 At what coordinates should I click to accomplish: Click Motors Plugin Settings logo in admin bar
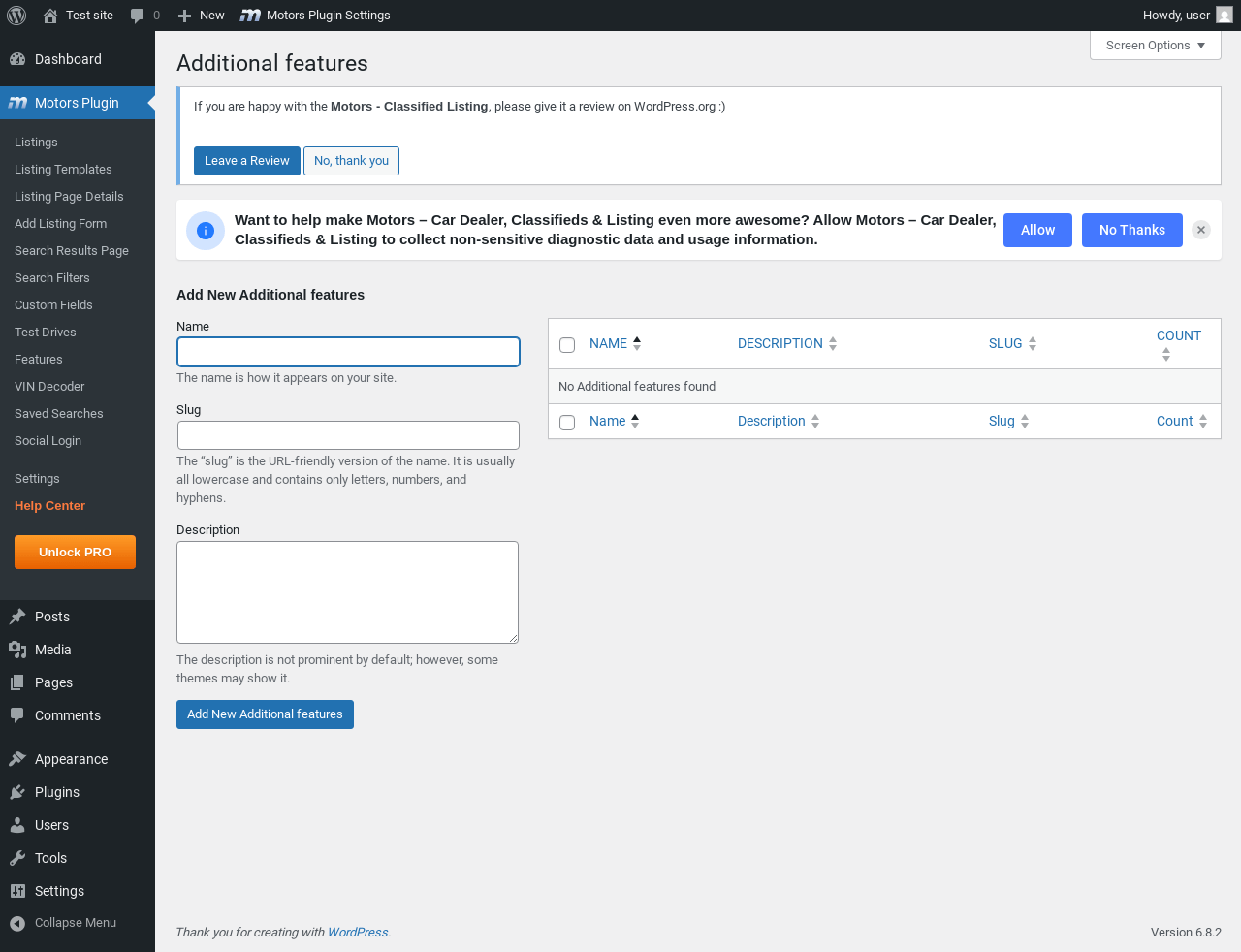(250, 16)
